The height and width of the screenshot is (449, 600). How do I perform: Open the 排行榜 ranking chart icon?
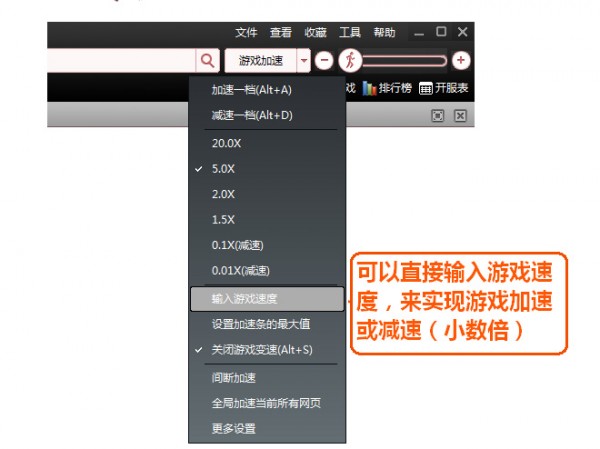(x=370, y=88)
